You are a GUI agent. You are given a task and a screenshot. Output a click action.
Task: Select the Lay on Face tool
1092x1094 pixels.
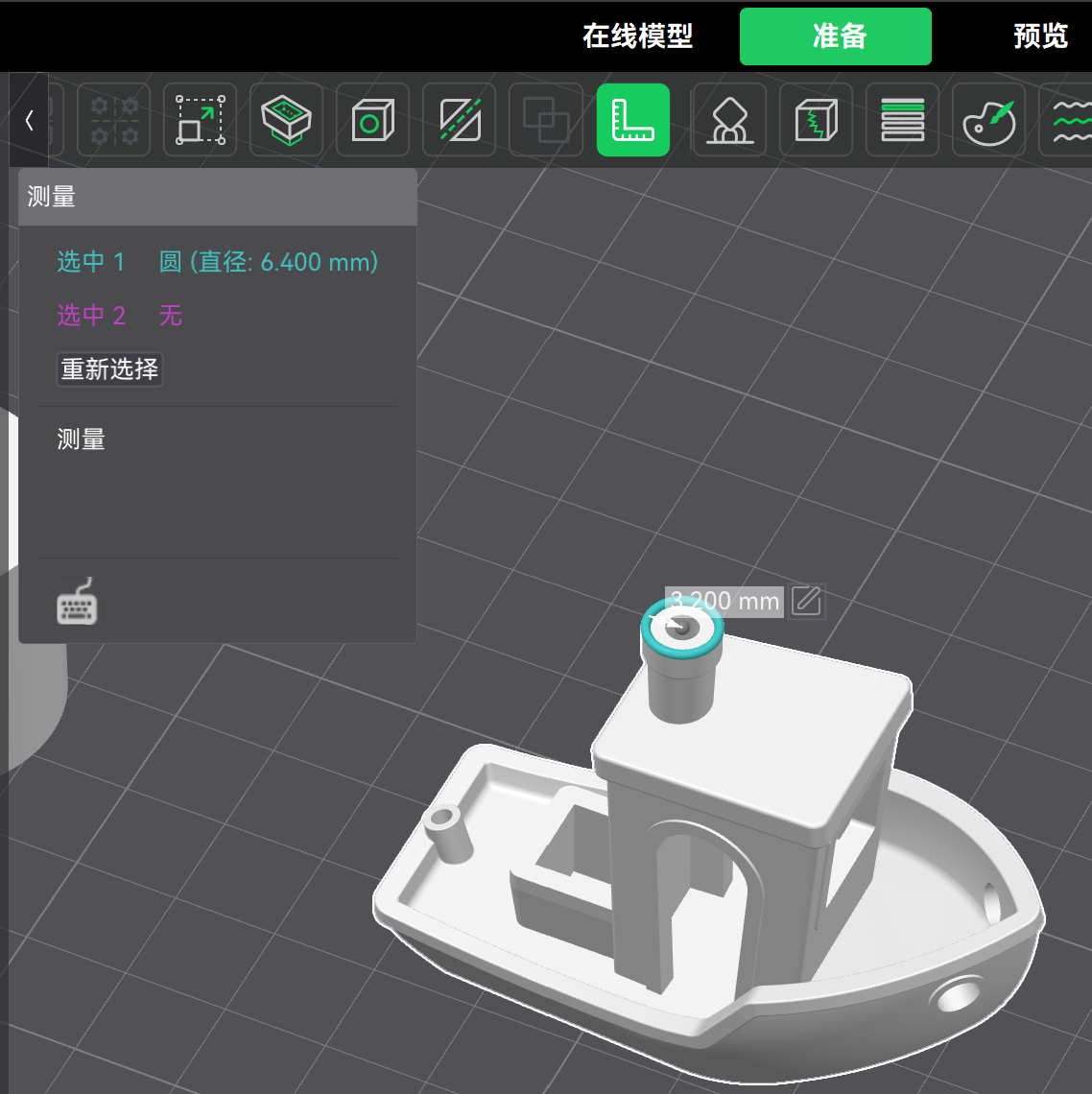[x=286, y=120]
